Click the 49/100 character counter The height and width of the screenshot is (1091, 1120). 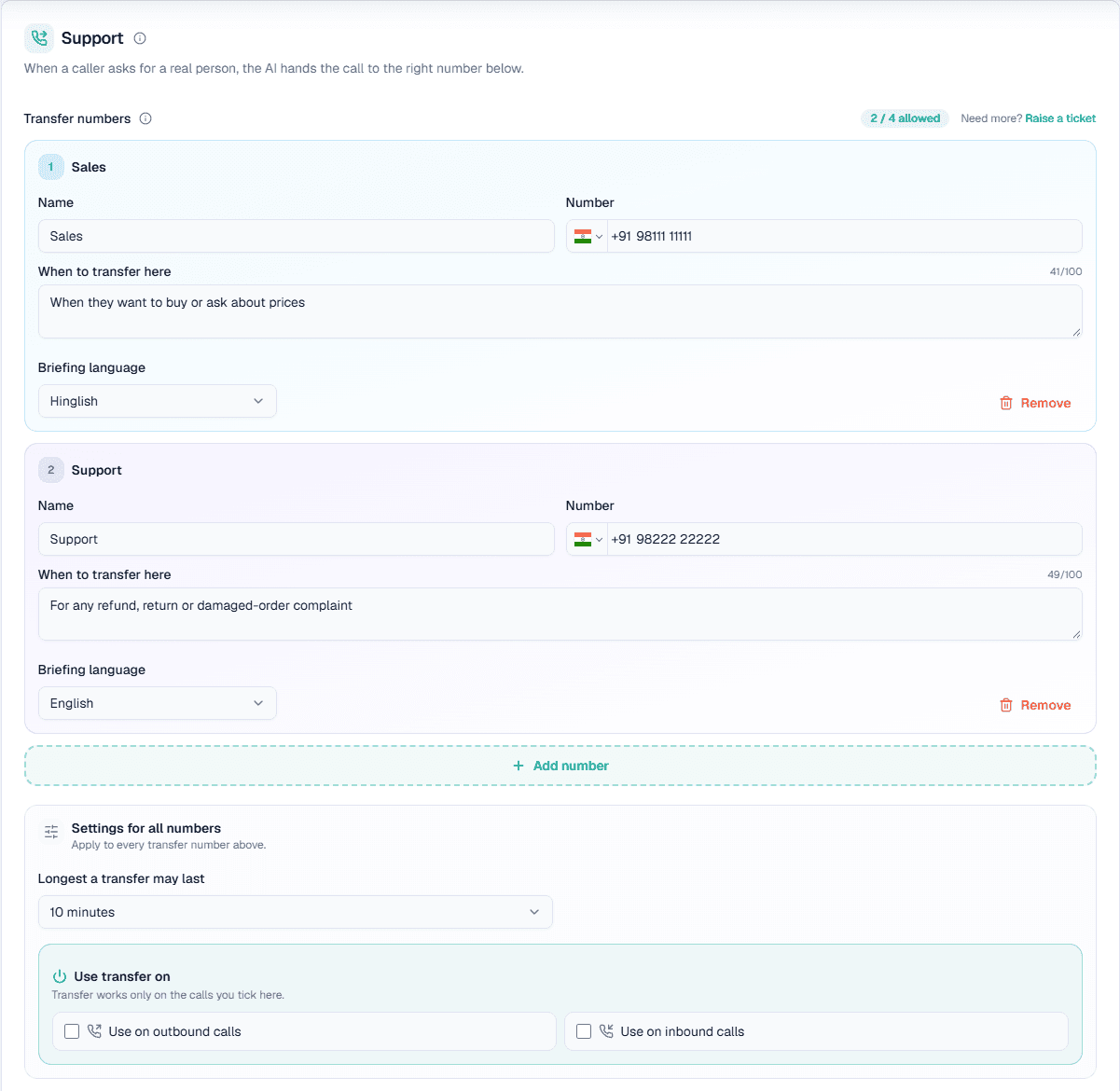coord(1065,574)
